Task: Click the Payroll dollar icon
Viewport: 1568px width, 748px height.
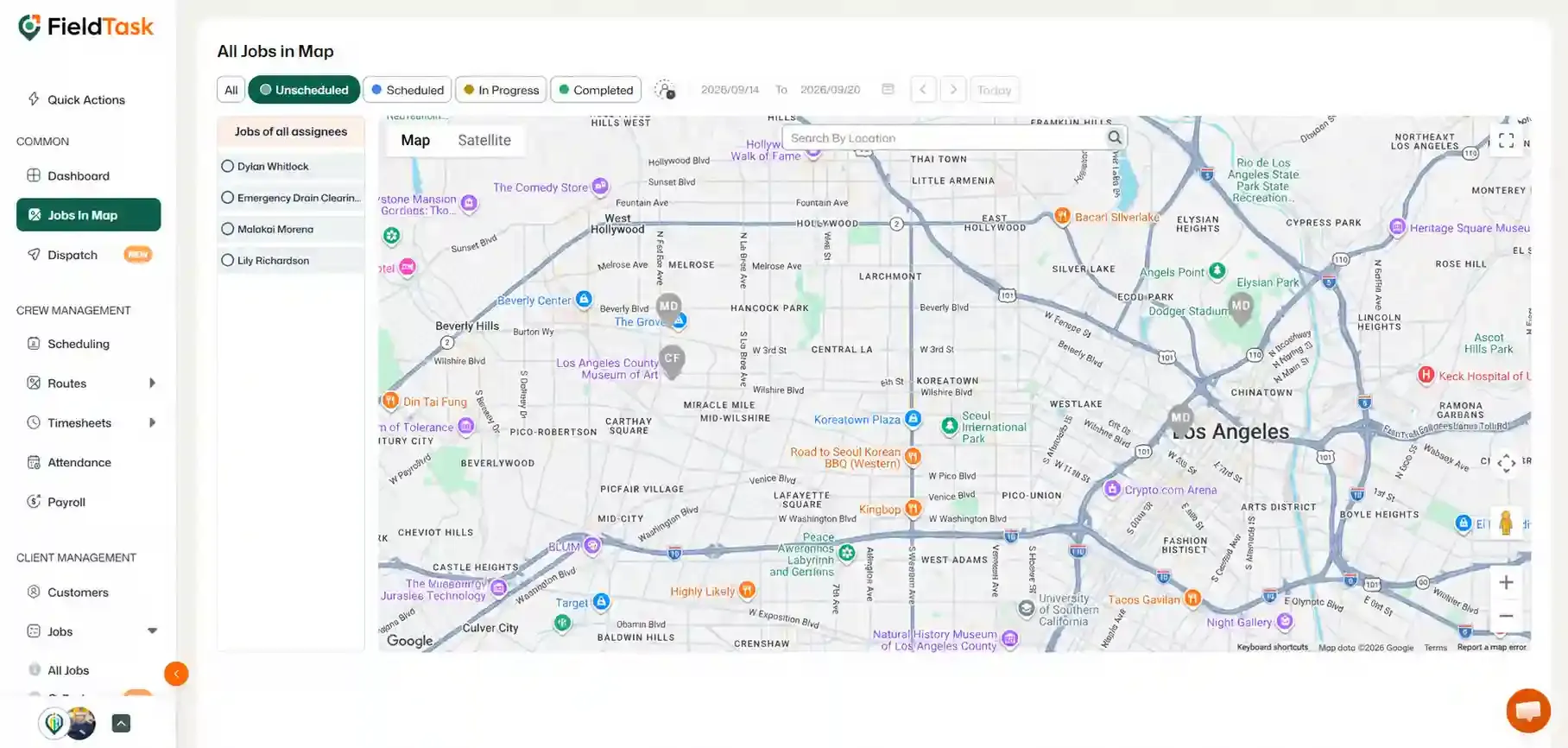Action: coord(34,501)
